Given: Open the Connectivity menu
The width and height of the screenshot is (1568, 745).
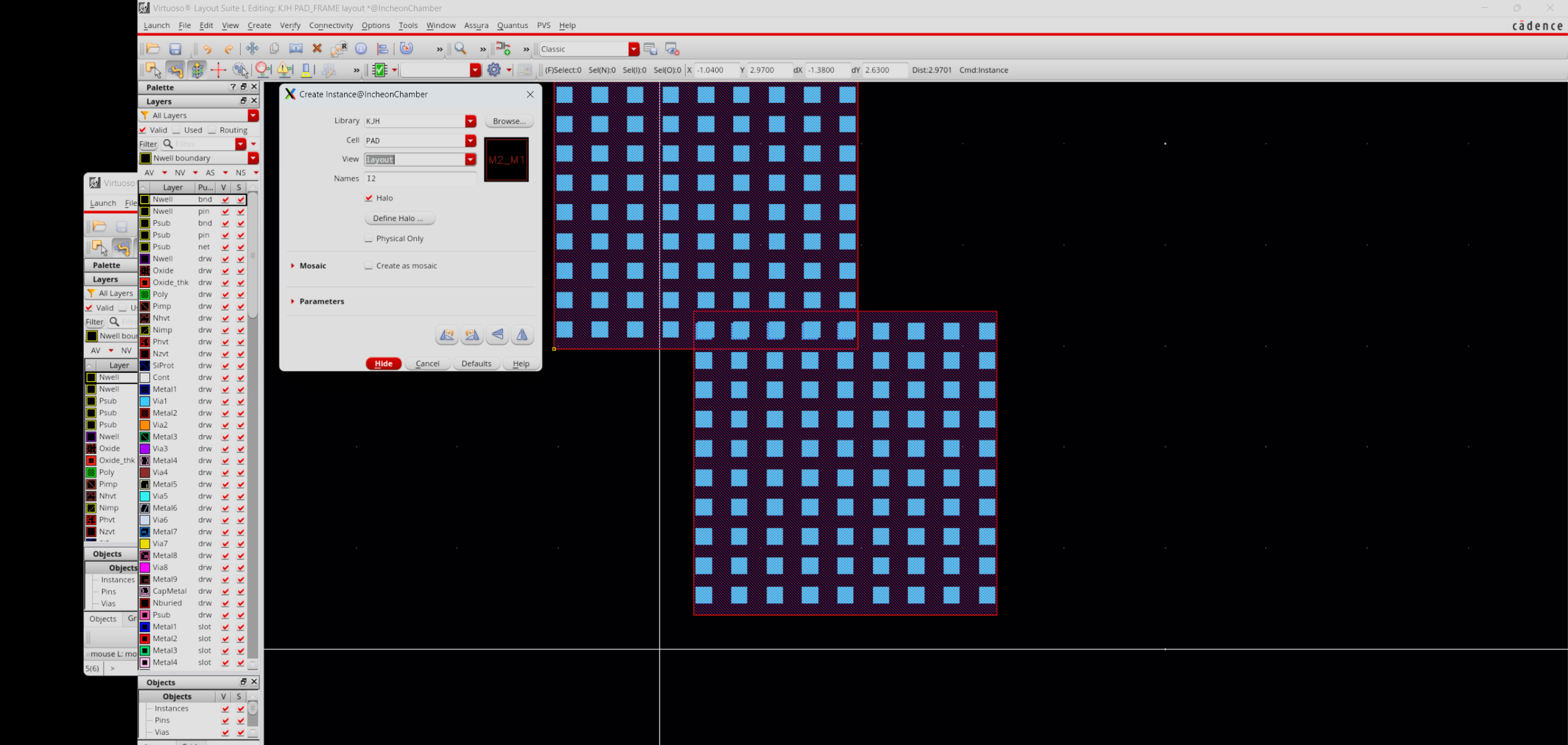Looking at the screenshot, I should click(x=331, y=25).
